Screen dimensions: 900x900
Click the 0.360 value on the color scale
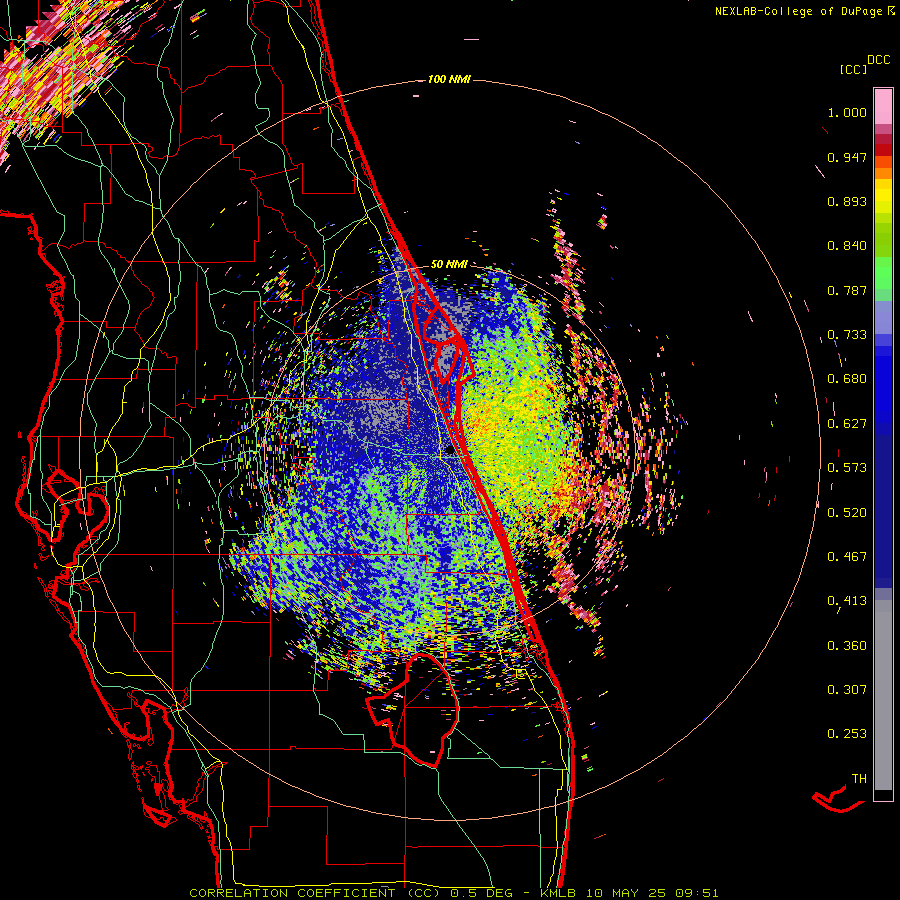click(x=847, y=646)
